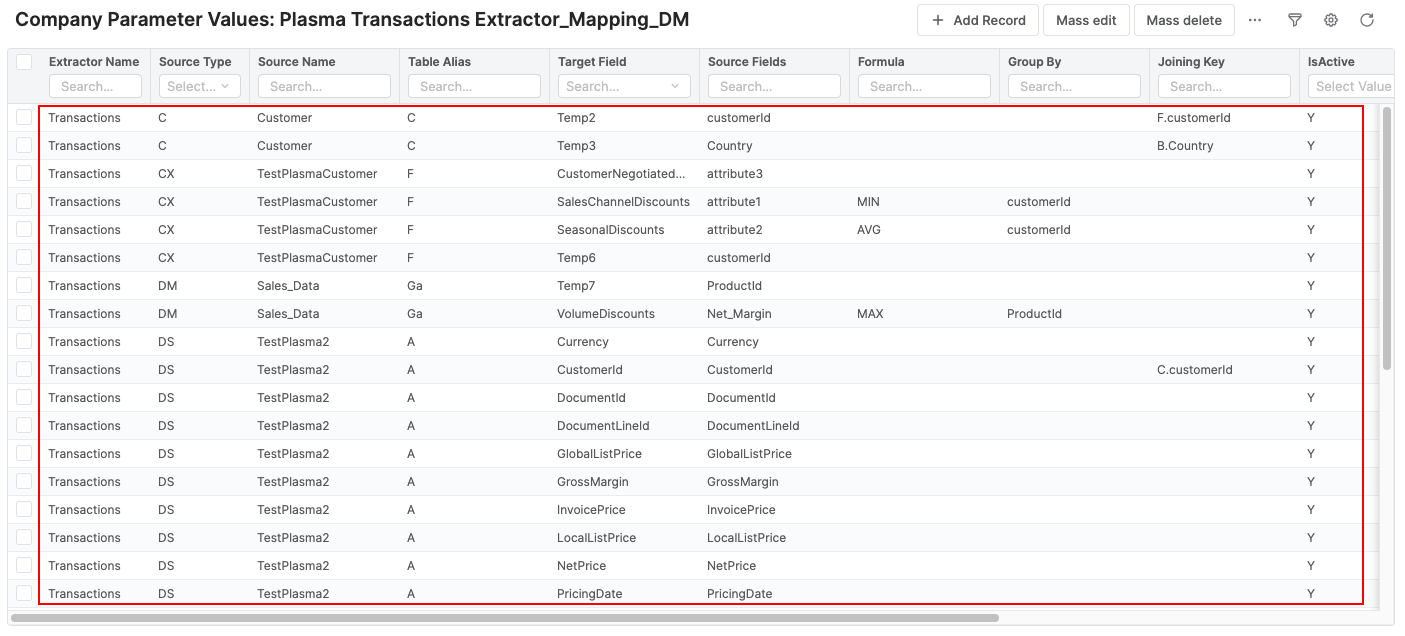Image resolution: width=1405 pixels, height=636 pixels.
Task: Focus the Formula search input
Action: click(x=924, y=87)
